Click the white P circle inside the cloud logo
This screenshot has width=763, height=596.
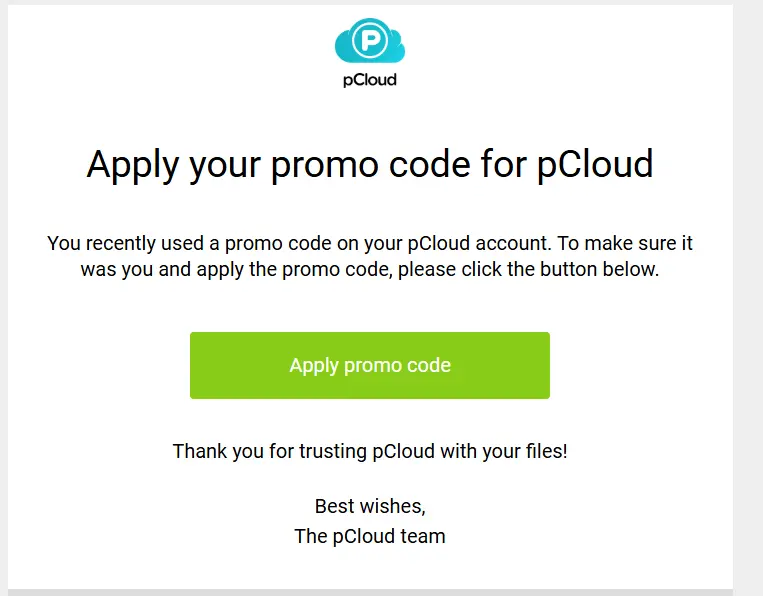coord(370,41)
